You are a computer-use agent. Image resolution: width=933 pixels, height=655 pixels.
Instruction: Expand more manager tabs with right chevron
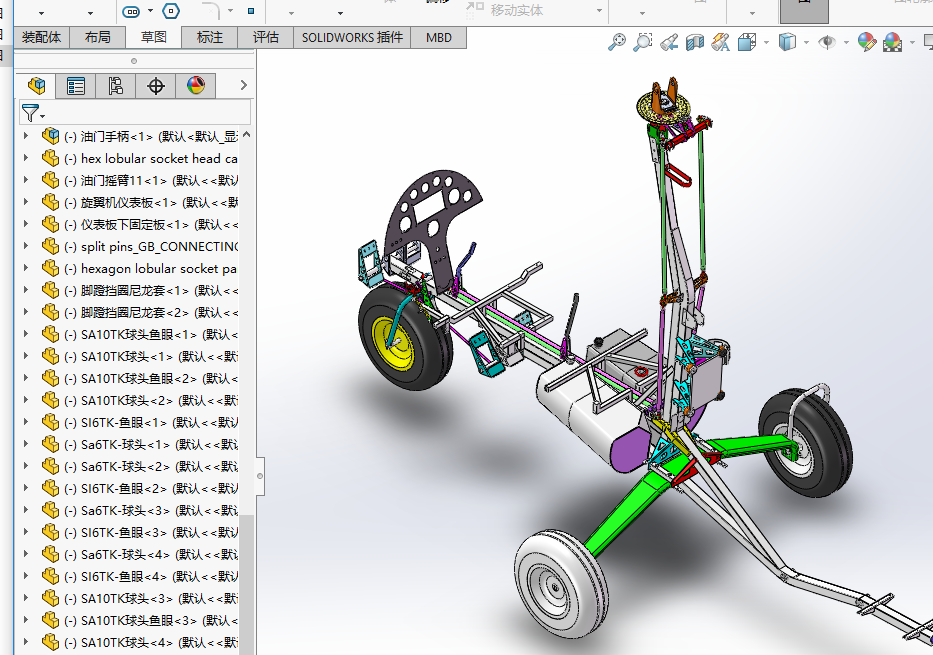[243, 86]
